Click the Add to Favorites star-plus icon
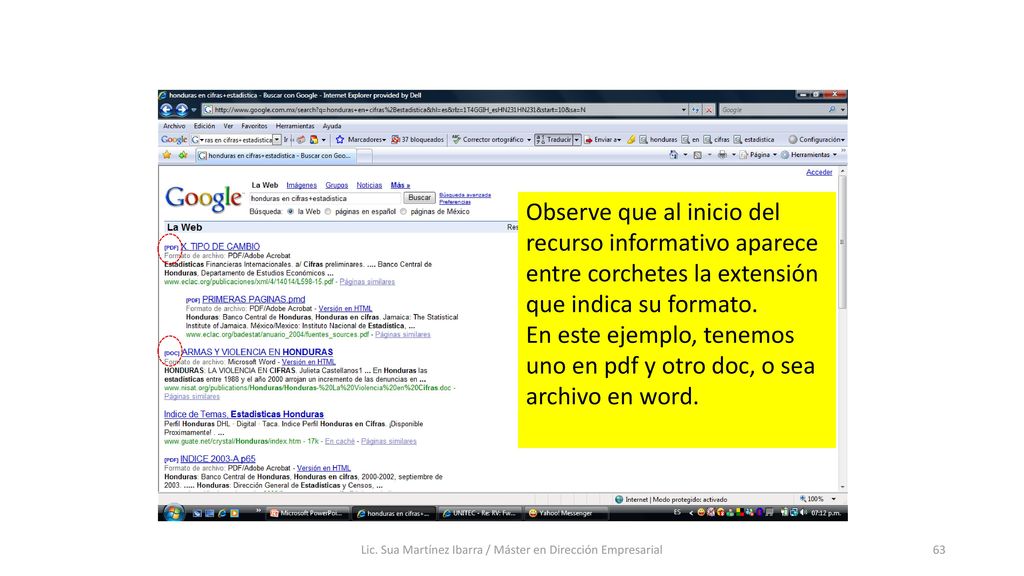1024x576 pixels. click(183, 155)
